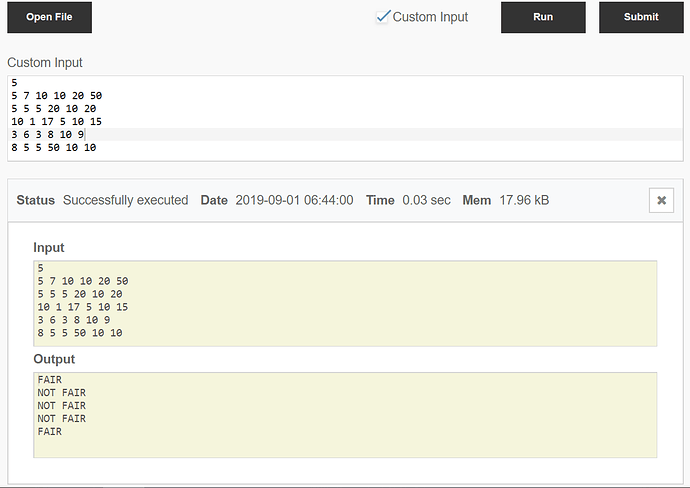
Task: Click '5 7 10 10 20 50' in results Input box
Action: click(83, 281)
